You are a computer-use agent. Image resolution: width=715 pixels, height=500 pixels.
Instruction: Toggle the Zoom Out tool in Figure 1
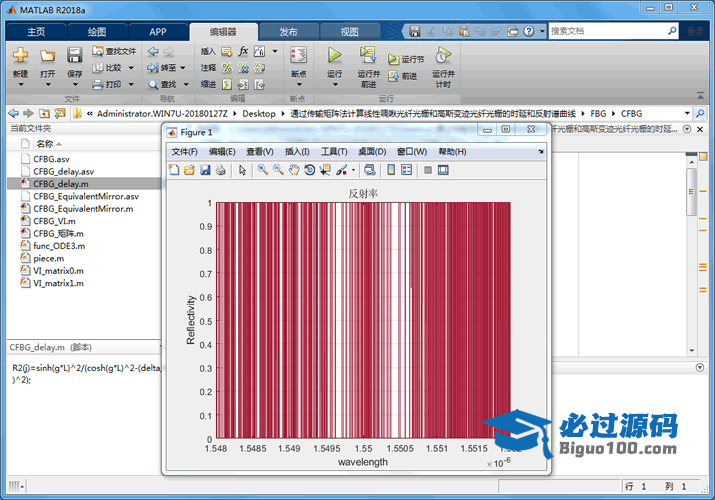point(278,170)
